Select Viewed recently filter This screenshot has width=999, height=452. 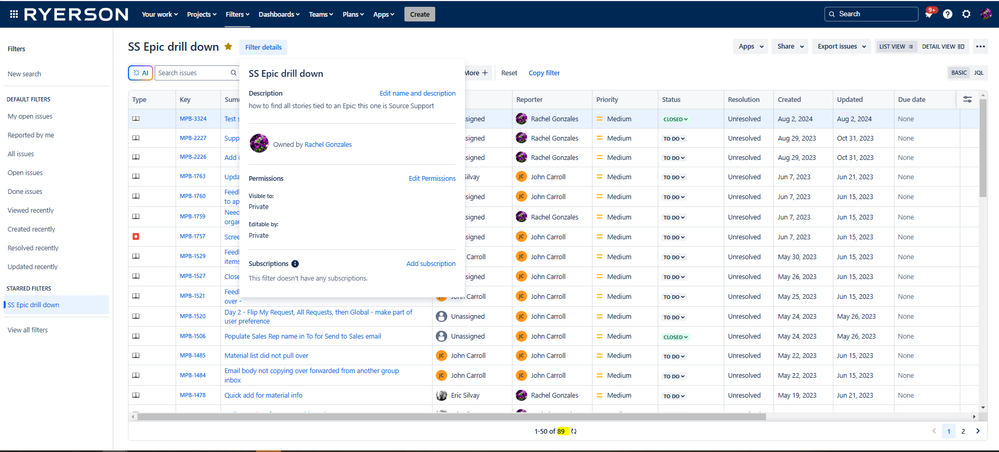pos(31,210)
